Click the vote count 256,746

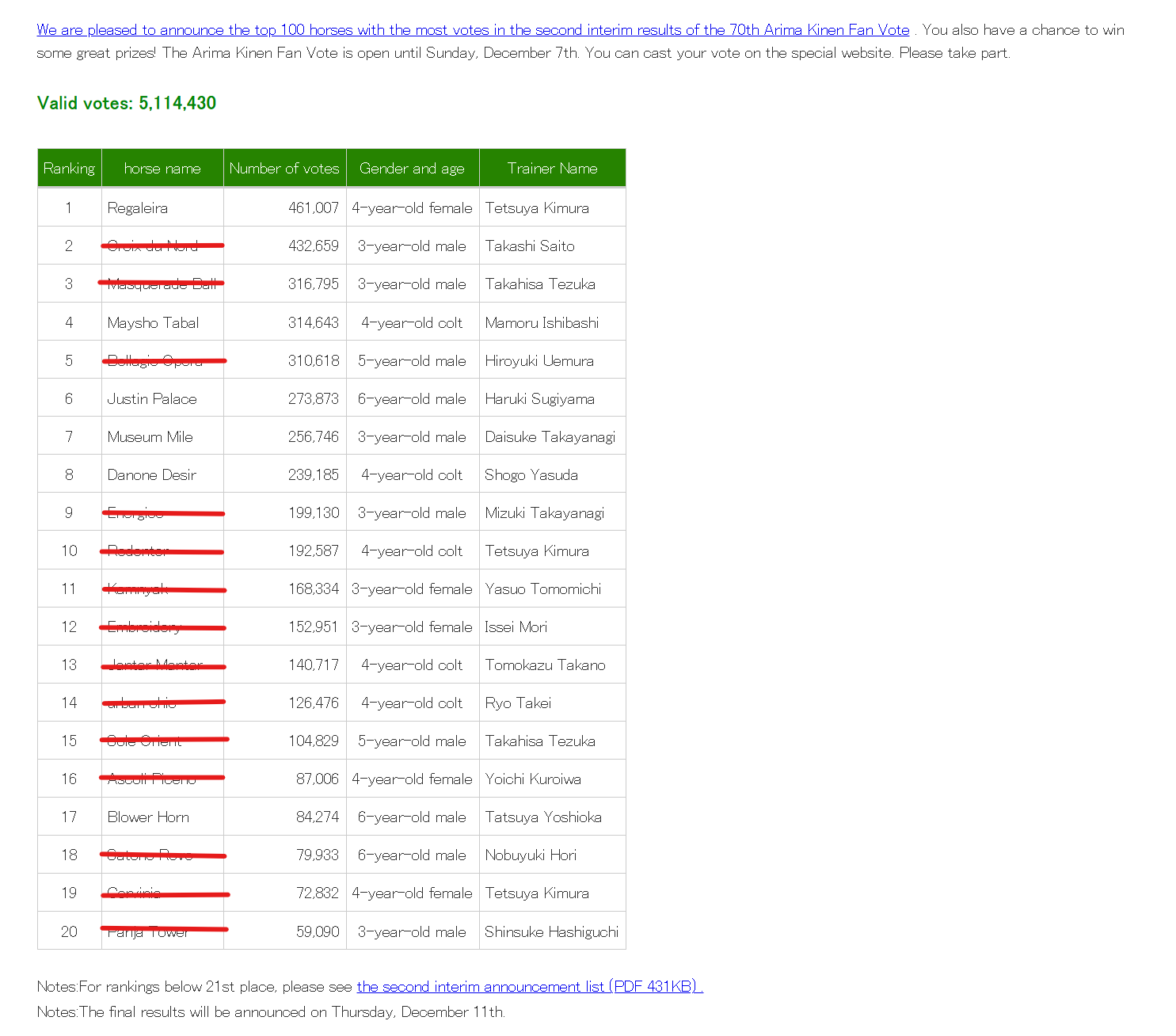point(314,436)
